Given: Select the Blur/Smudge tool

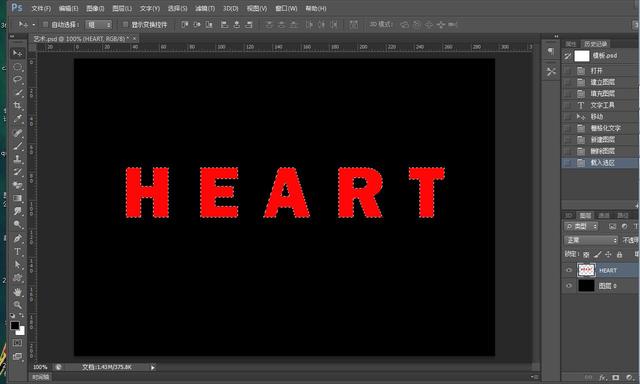Looking at the screenshot, I should point(17,211).
